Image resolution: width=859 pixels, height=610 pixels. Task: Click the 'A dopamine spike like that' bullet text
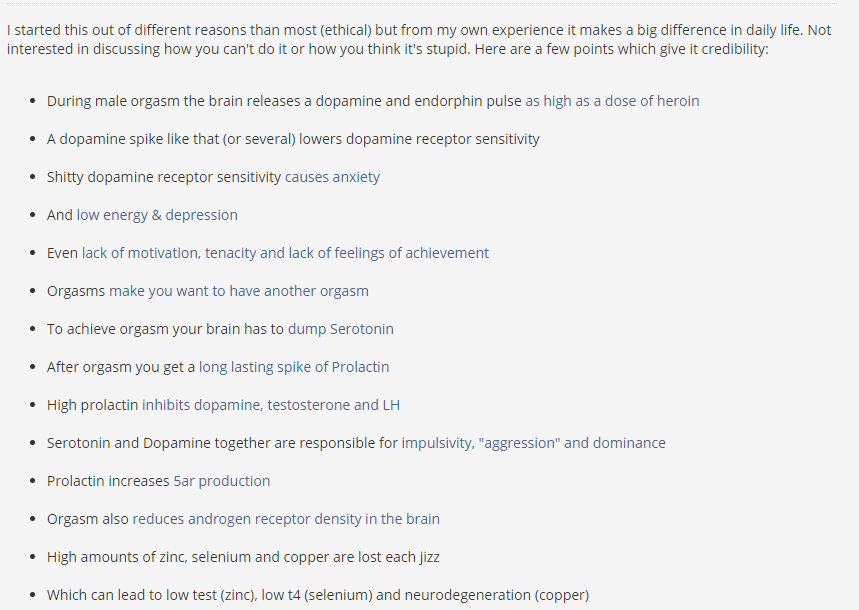(293, 139)
